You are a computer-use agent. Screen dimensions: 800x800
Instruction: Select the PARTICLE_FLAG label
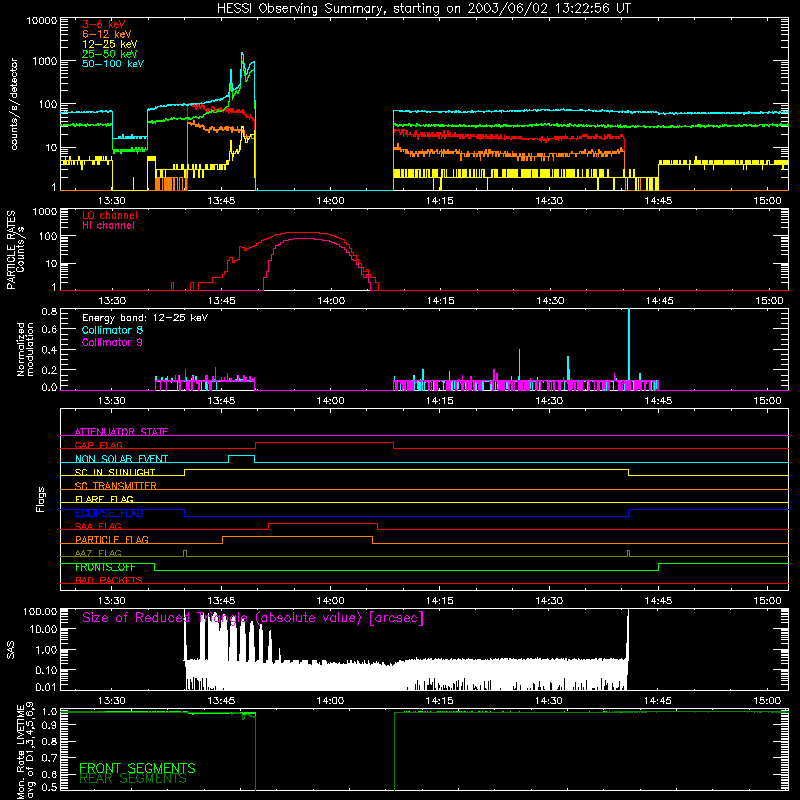(112, 539)
